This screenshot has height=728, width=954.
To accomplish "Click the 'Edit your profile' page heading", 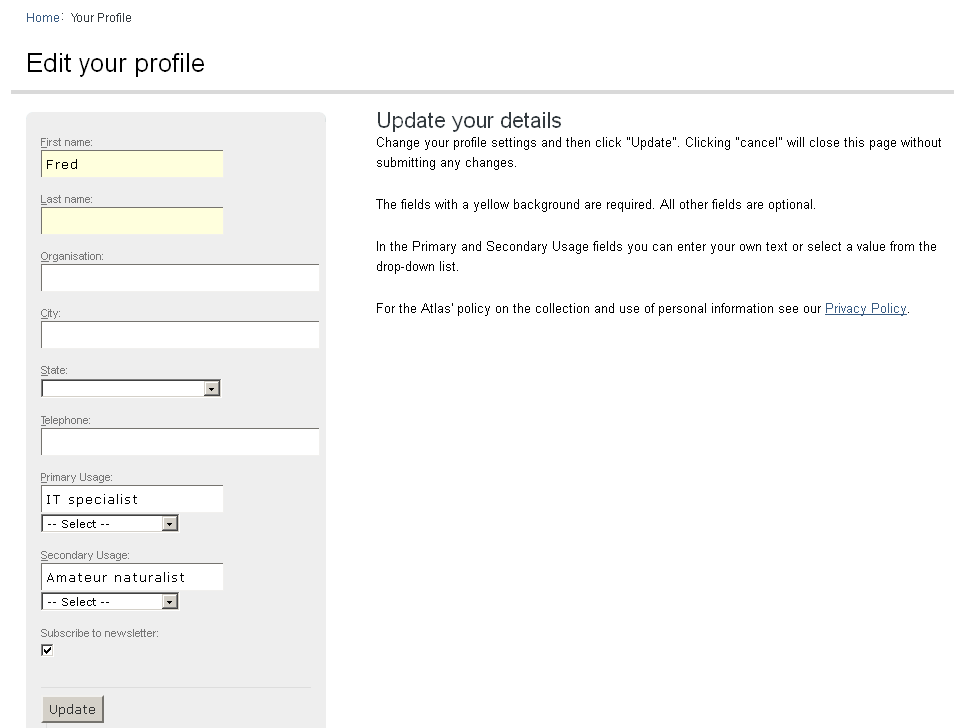I will click(115, 63).
